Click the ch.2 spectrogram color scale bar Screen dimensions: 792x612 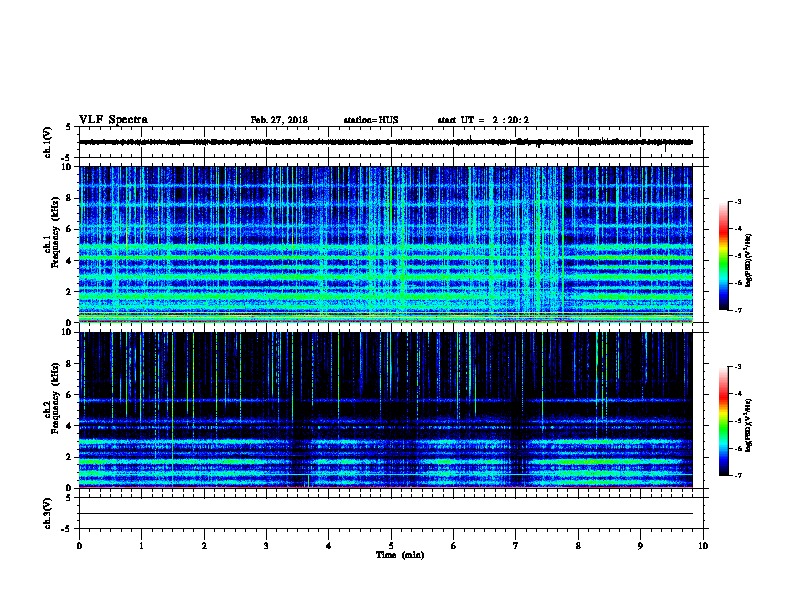click(x=723, y=421)
